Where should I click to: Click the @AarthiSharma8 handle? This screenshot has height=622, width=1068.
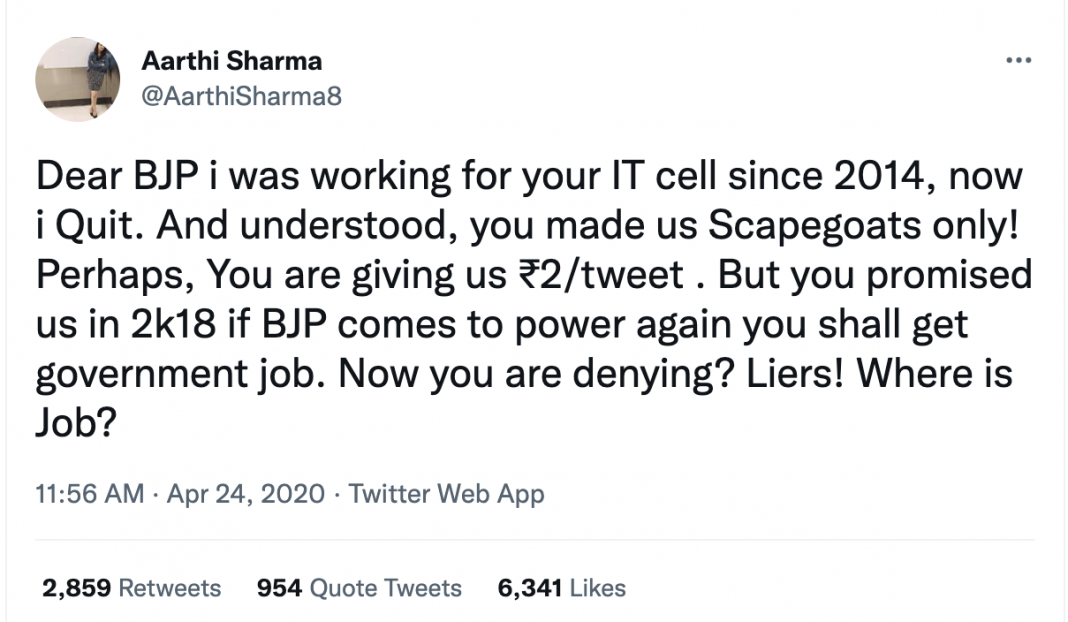pos(241,96)
